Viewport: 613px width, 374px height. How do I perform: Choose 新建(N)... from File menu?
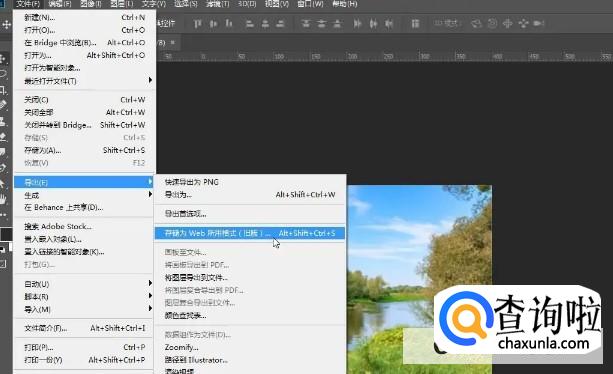84,18
